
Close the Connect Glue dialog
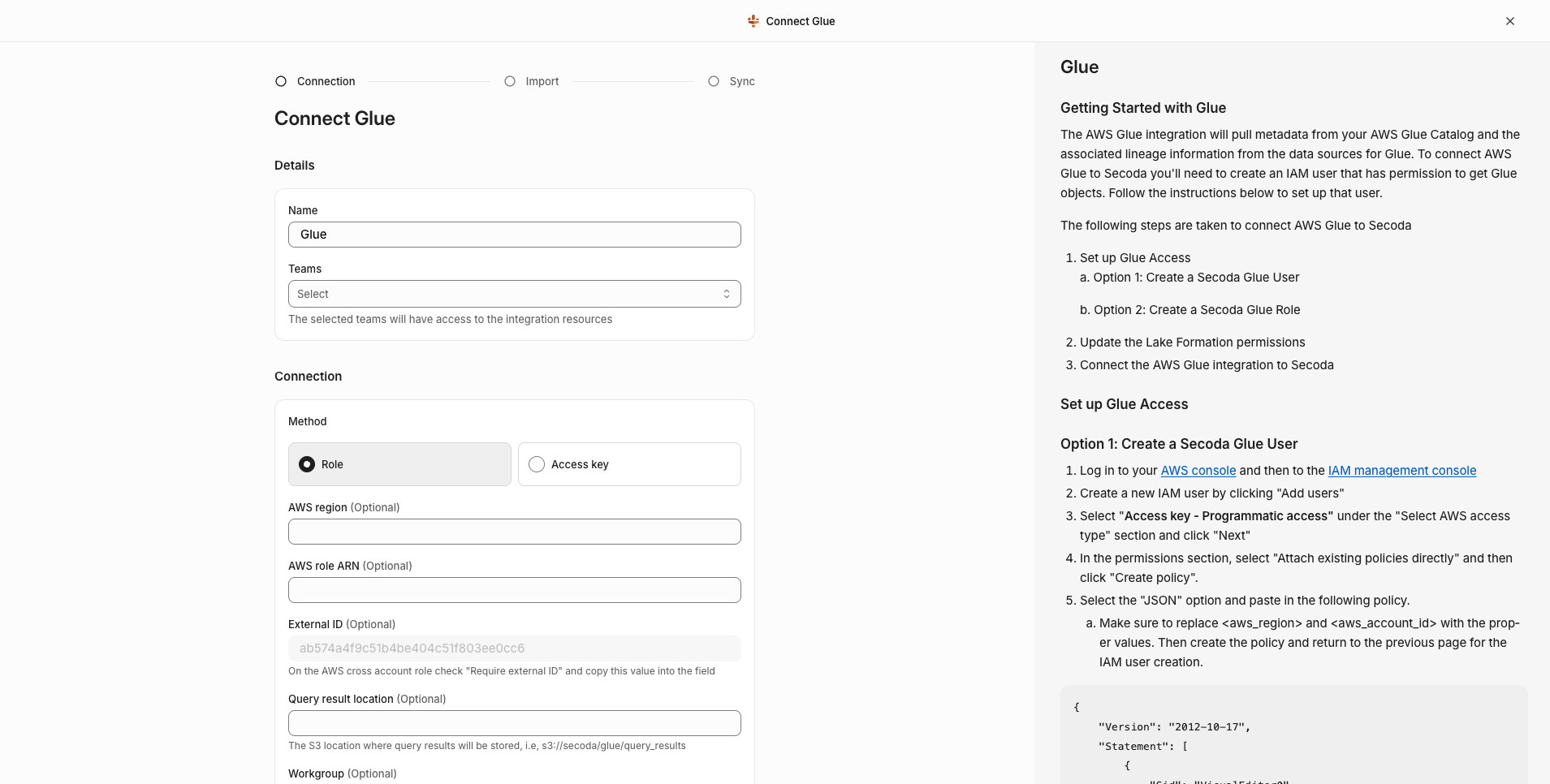(x=1509, y=21)
